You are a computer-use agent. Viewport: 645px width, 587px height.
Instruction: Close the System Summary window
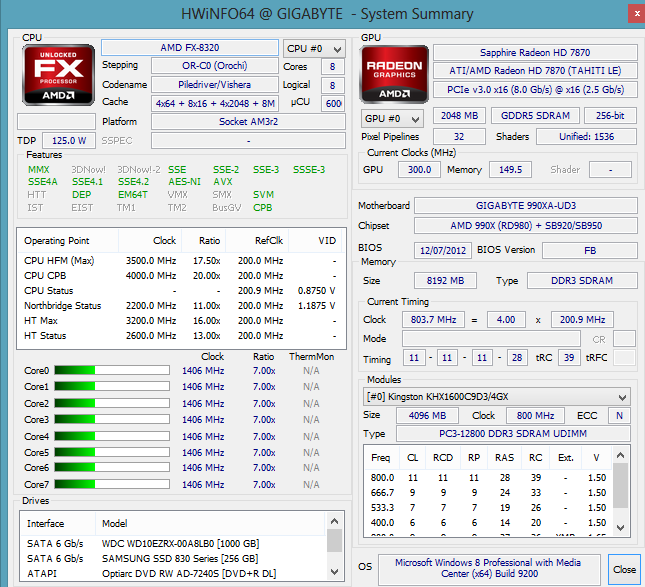tap(637, 14)
